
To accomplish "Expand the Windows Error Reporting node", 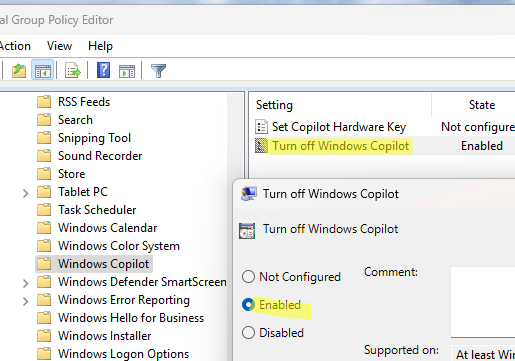I will click(25, 301).
